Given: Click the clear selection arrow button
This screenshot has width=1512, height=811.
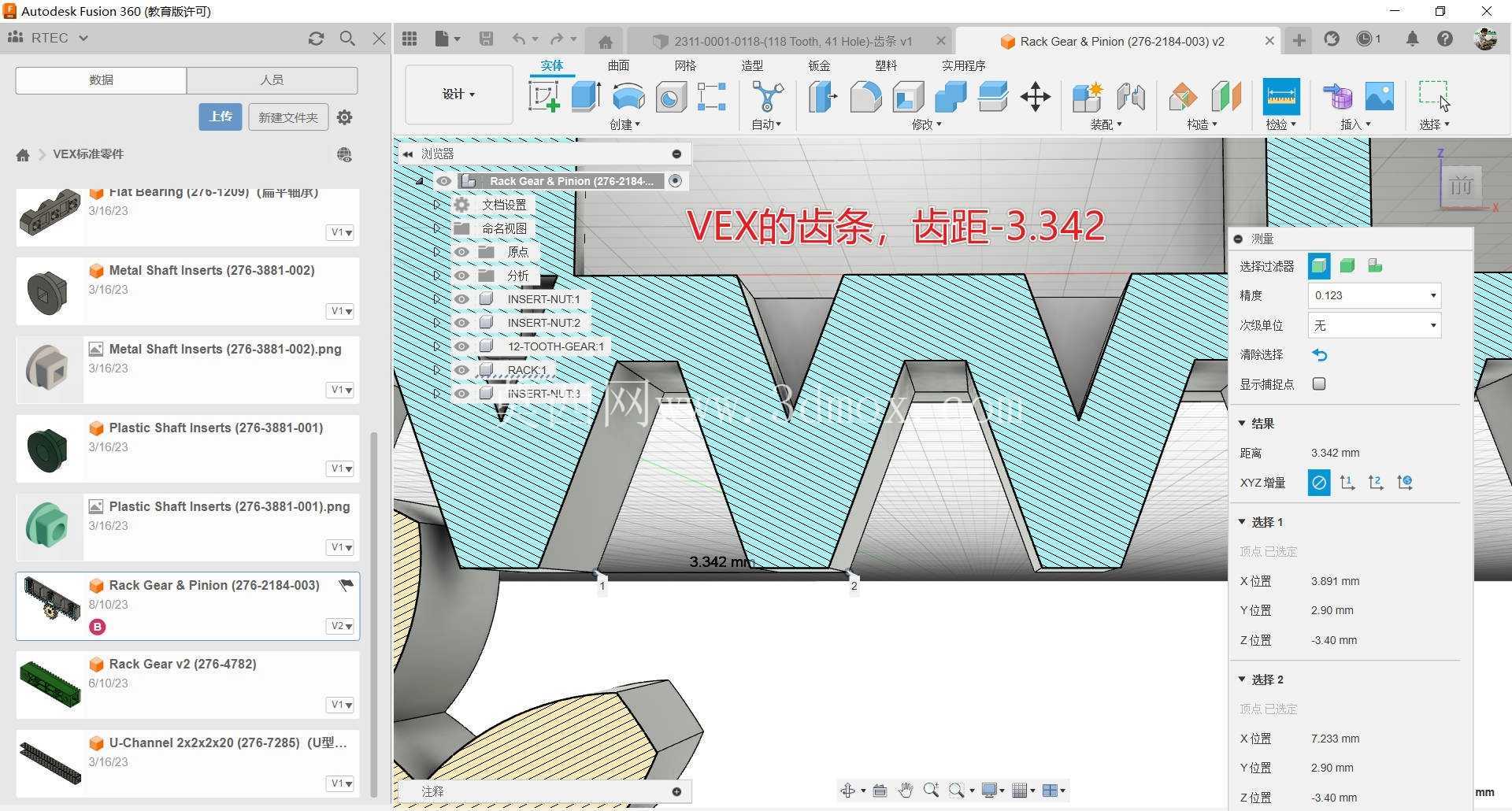Looking at the screenshot, I should click(1319, 355).
